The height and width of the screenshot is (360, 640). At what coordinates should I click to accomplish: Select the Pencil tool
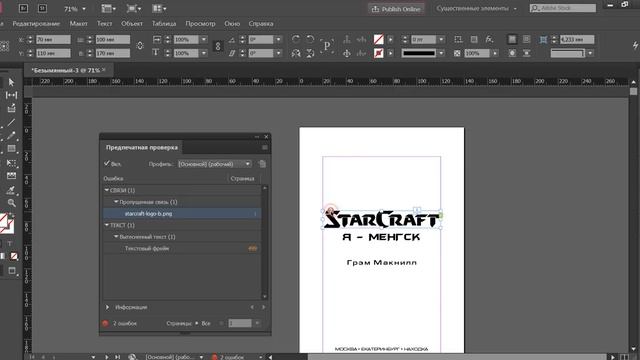point(11,135)
